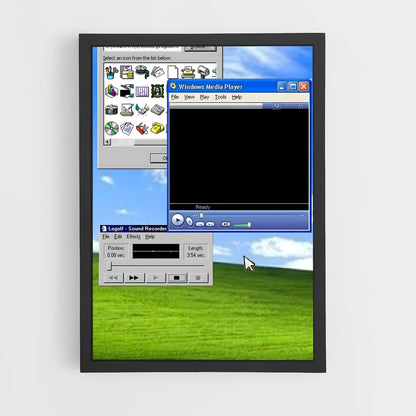416x416 pixels.
Task: Minimize the Windows Media Player window
Action: (282, 87)
